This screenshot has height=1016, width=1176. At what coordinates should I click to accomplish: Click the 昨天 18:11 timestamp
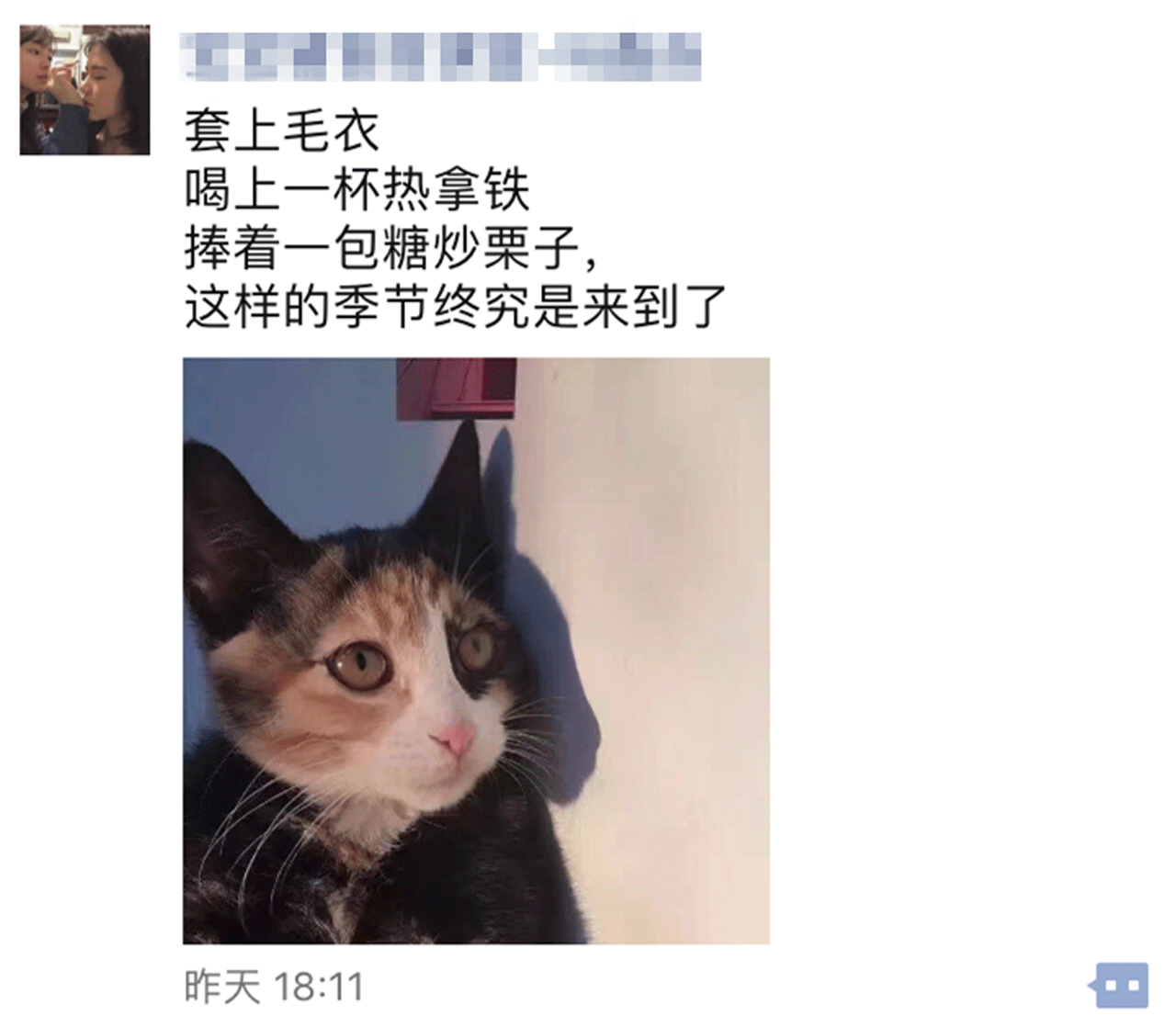275,987
